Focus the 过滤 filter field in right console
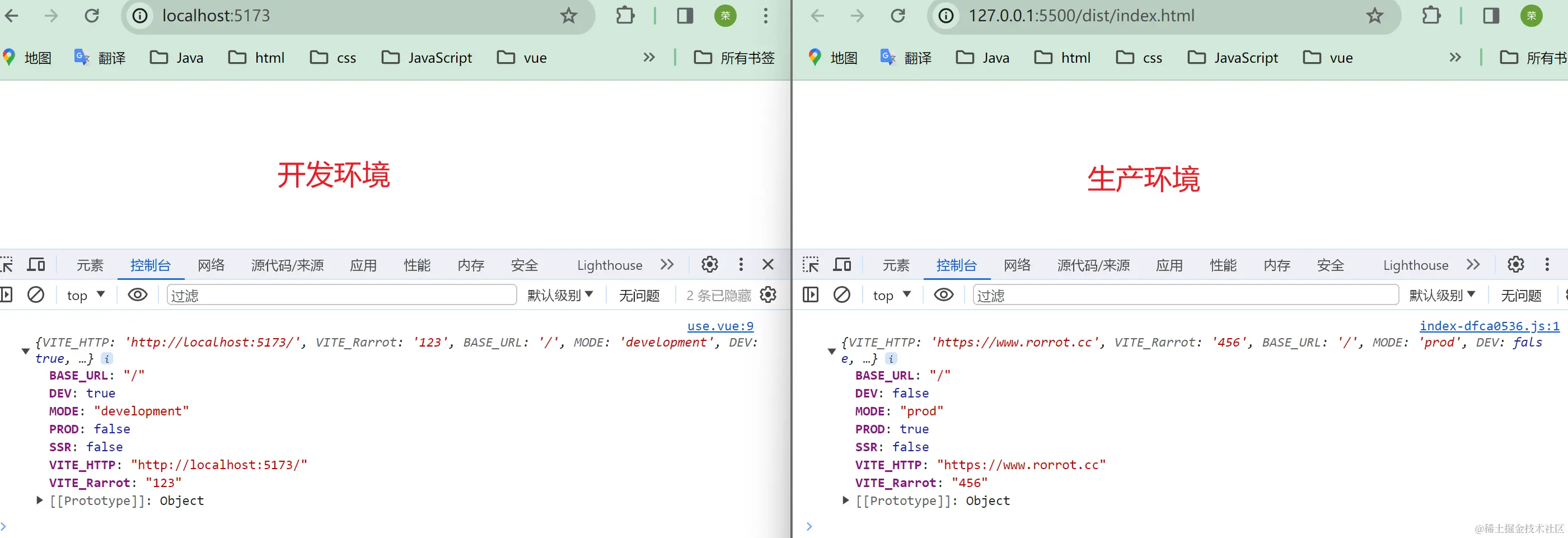 coord(1185,295)
